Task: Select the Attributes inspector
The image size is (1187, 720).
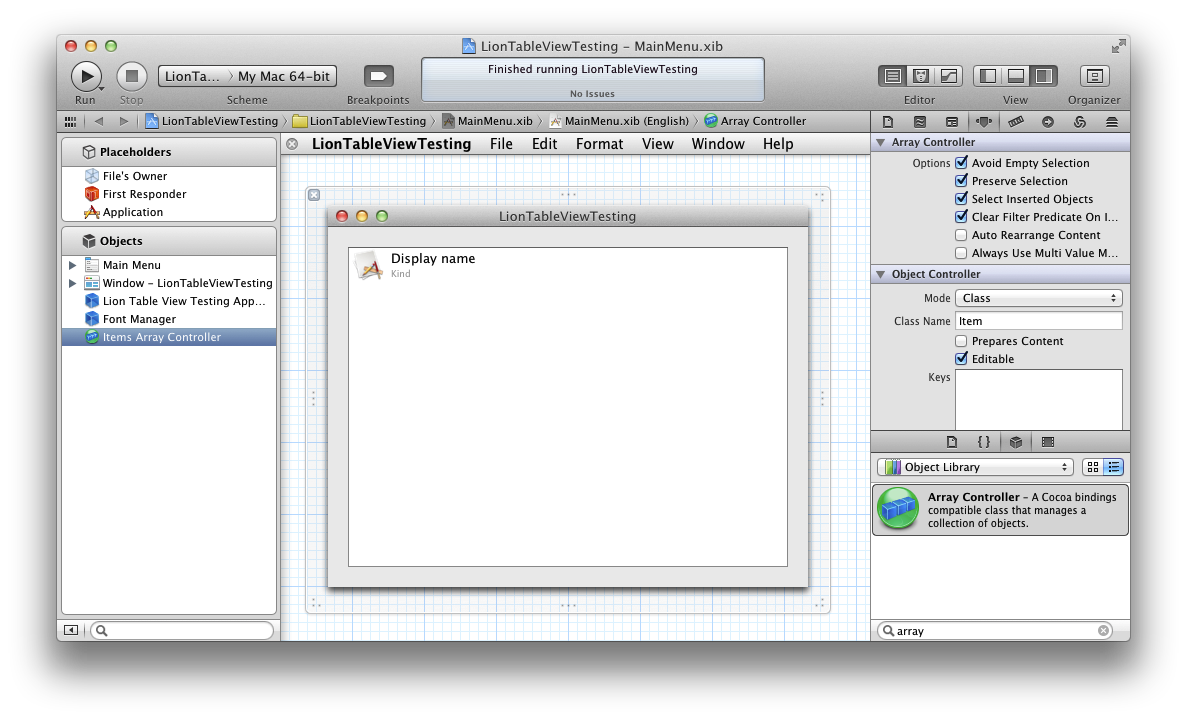Action: [x=983, y=121]
